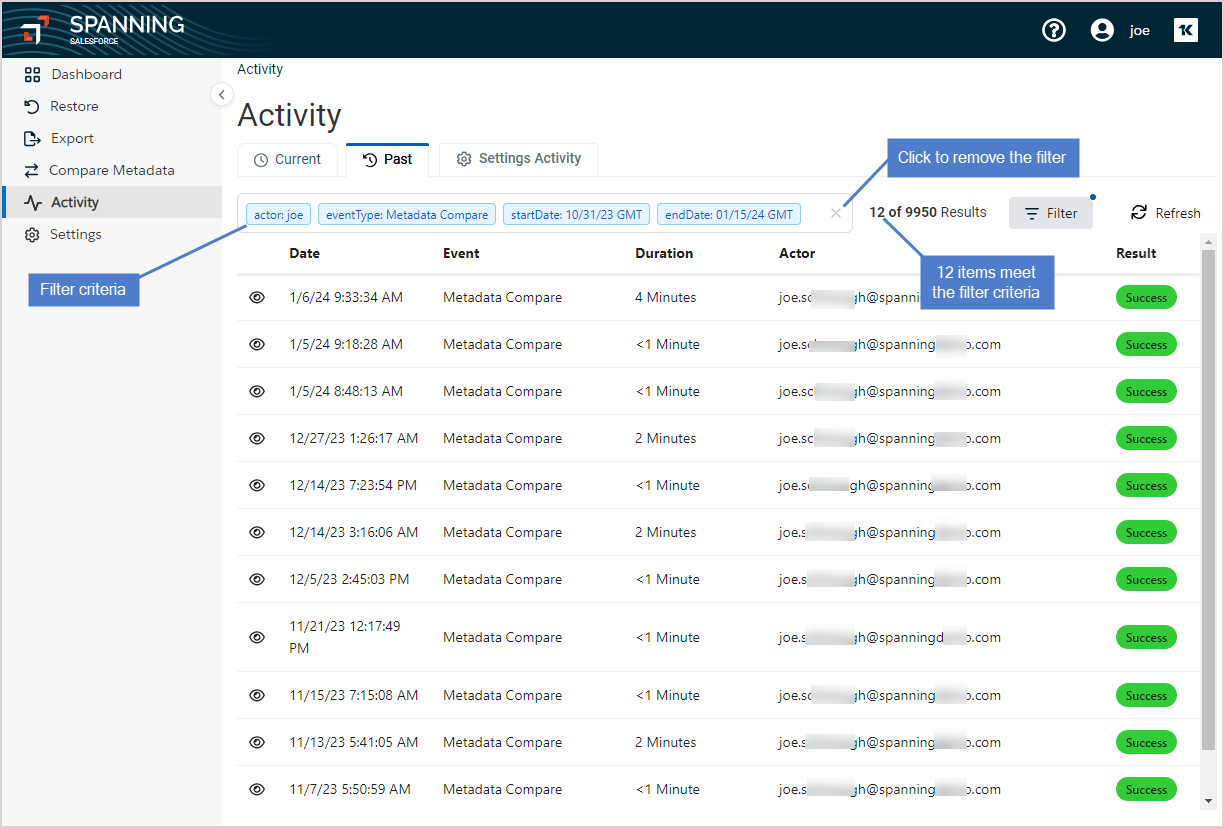This screenshot has height=828, width=1224.
Task: Open Export in the sidebar
Action: pos(72,138)
